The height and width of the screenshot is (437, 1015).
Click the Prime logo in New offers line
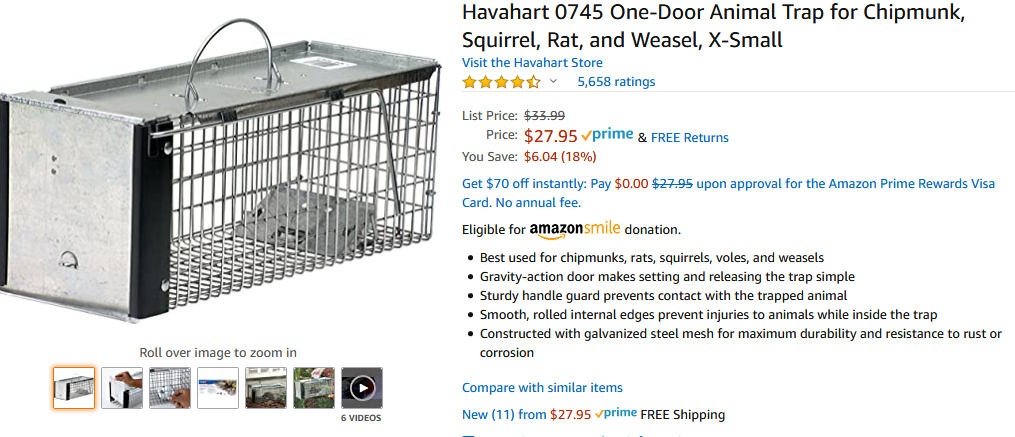pos(615,413)
